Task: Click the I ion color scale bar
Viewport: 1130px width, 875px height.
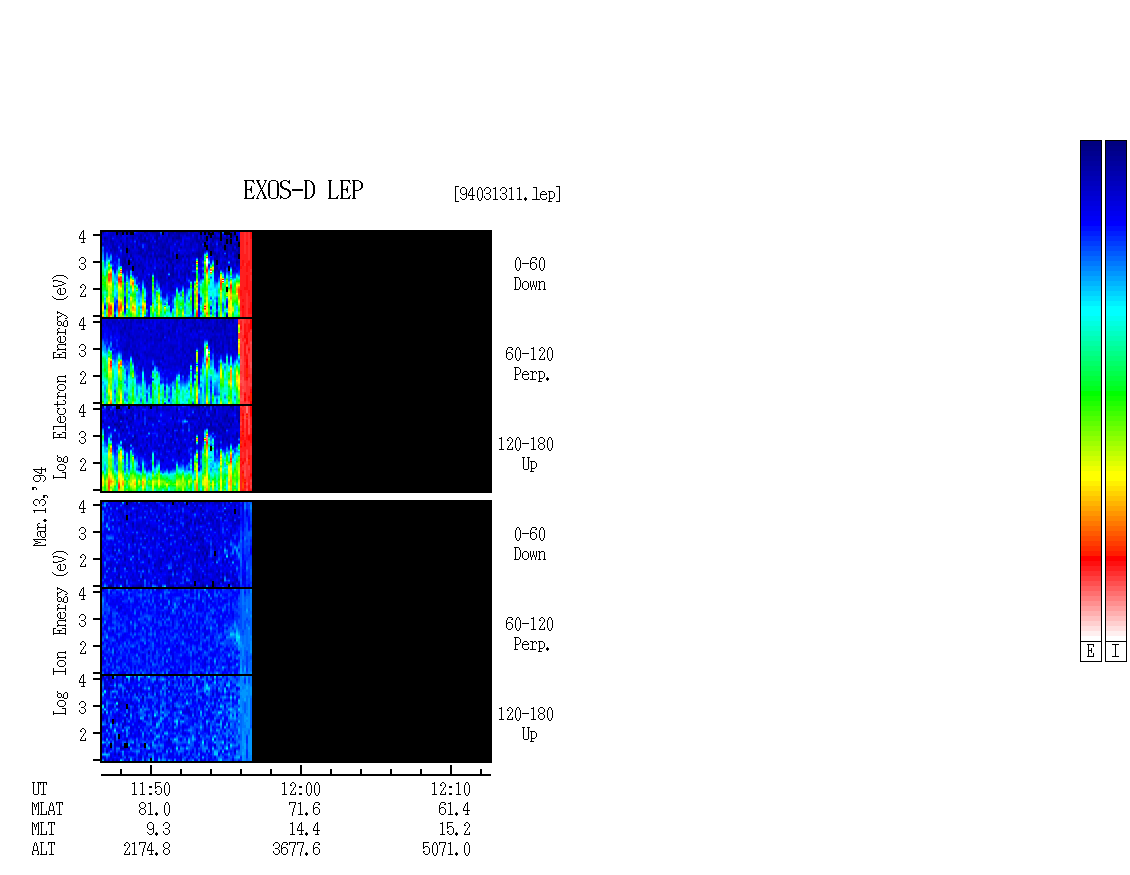Action: click(1116, 390)
